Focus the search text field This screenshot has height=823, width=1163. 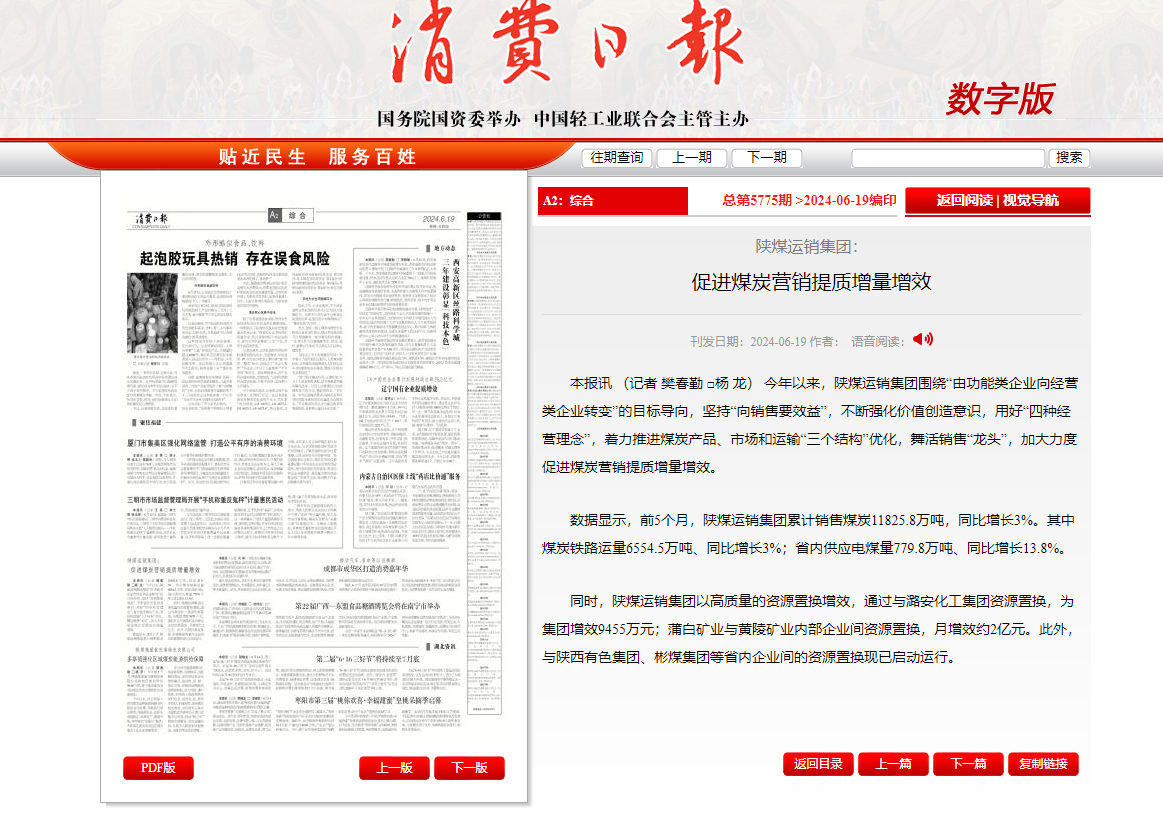[x=948, y=158]
